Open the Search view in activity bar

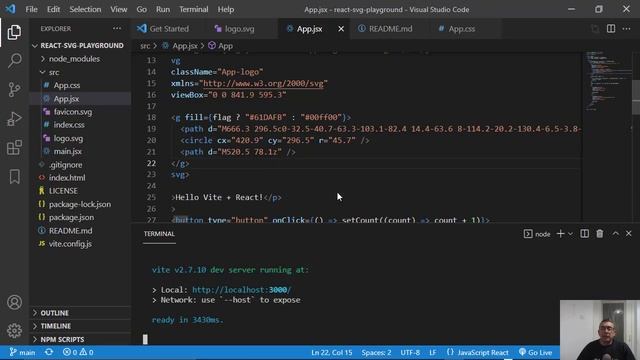(14, 60)
